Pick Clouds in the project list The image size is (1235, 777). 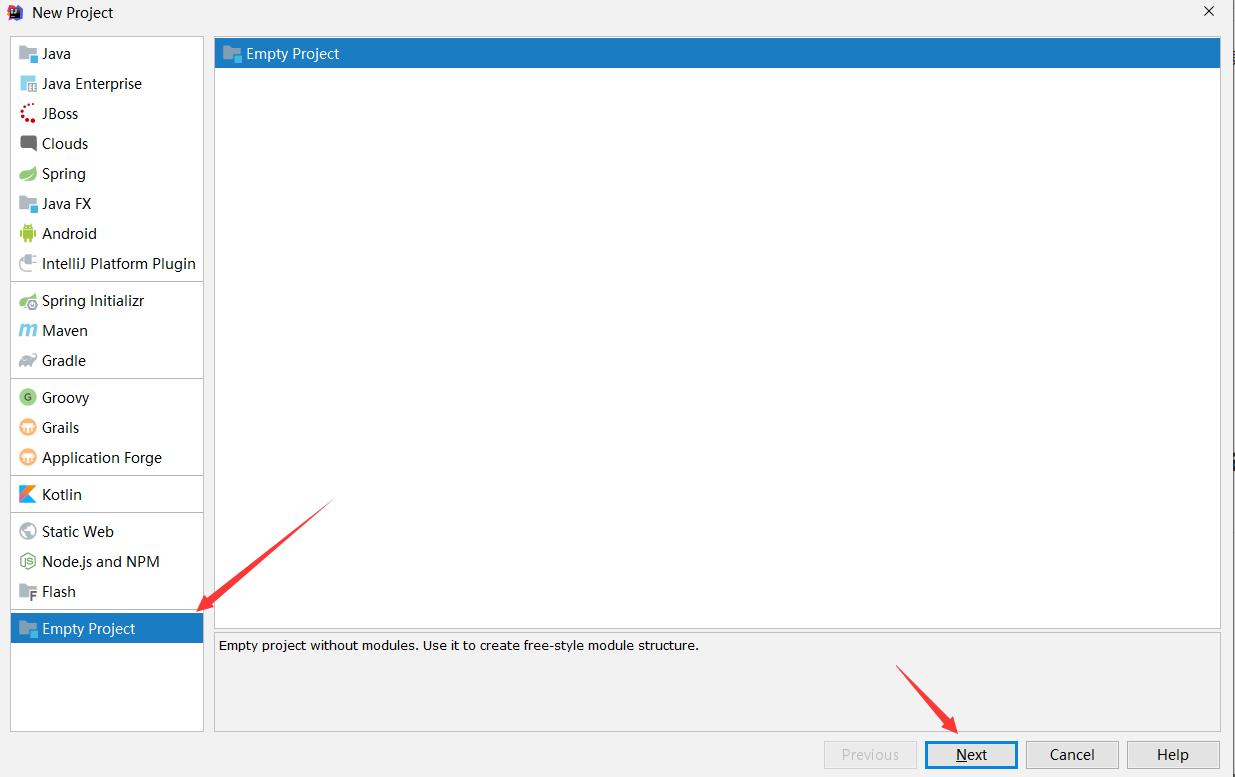click(107, 144)
